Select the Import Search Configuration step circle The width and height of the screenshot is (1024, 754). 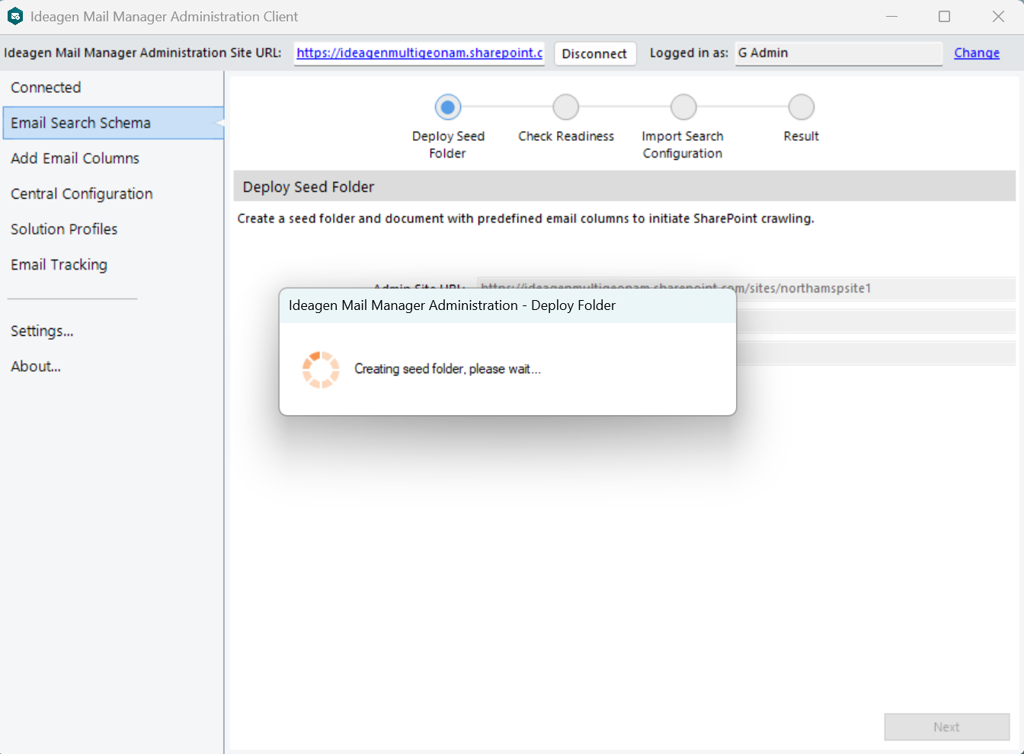click(683, 107)
